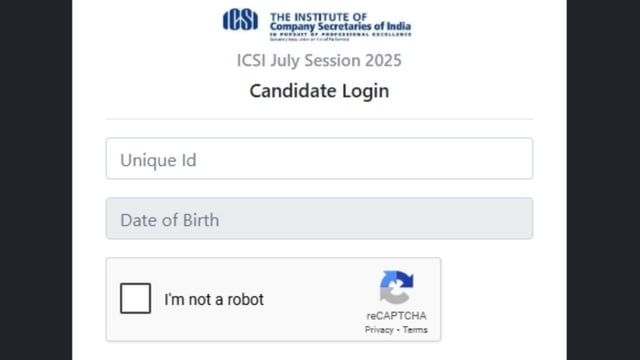Tick the I'm not a robot checkbox
The width and height of the screenshot is (640, 360).
coord(136,298)
